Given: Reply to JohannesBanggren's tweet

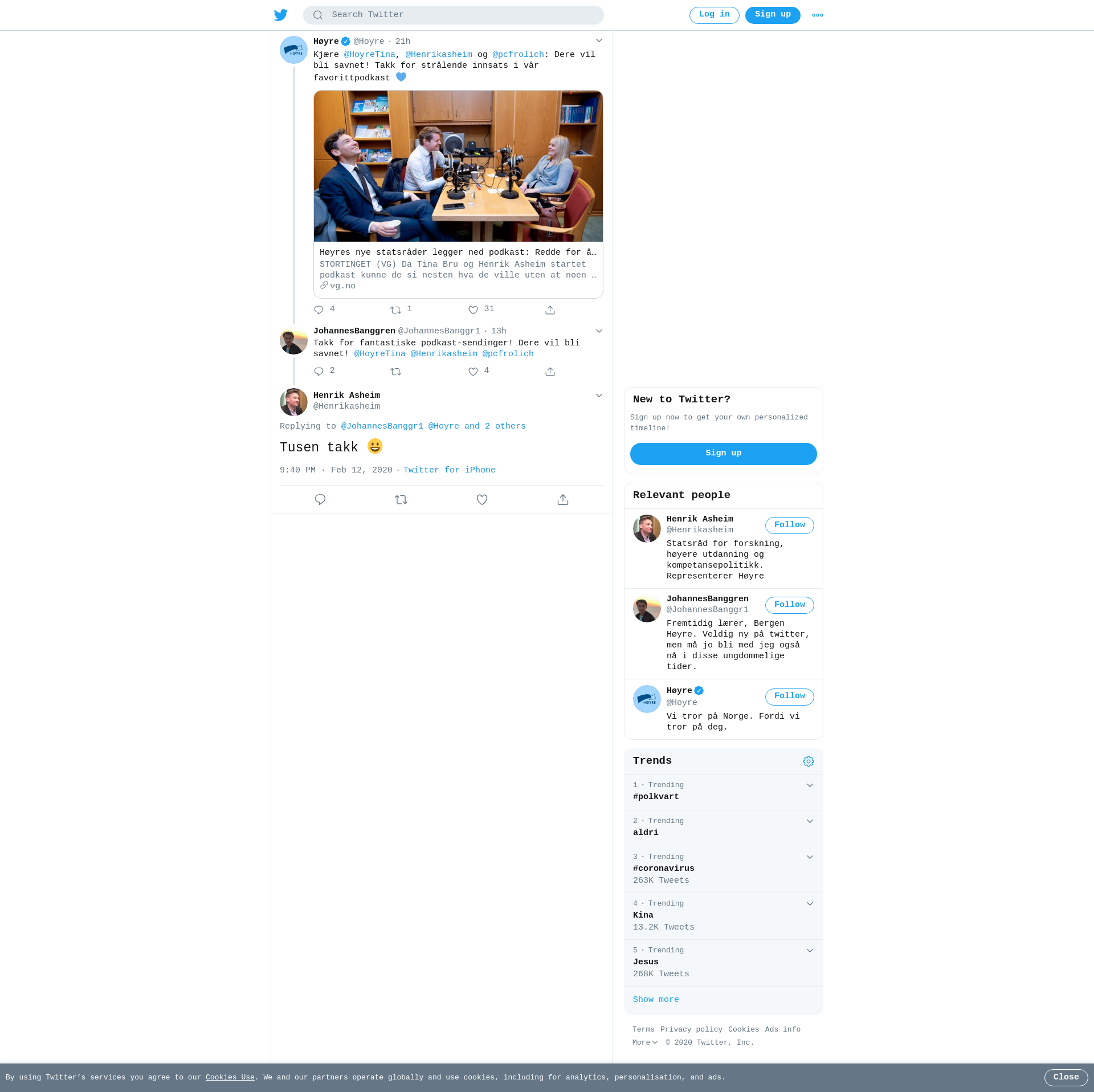Looking at the screenshot, I should pos(319,372).
